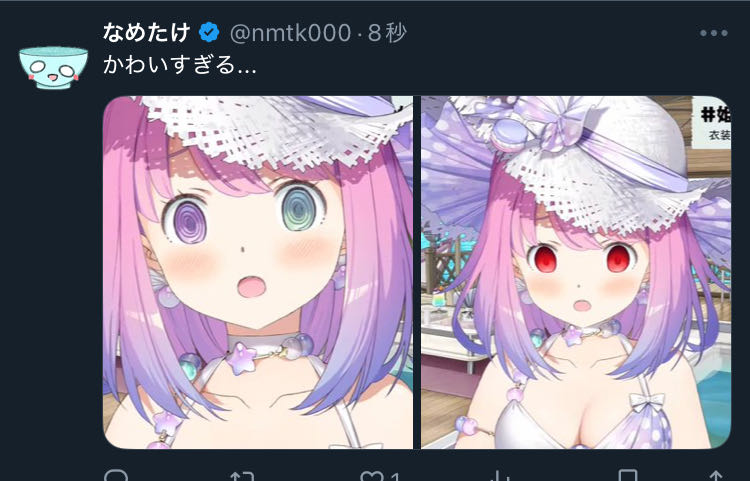This screenshot has height=481, width=750.
Task: Open the right image with red eyes
Action: [576, 272]
